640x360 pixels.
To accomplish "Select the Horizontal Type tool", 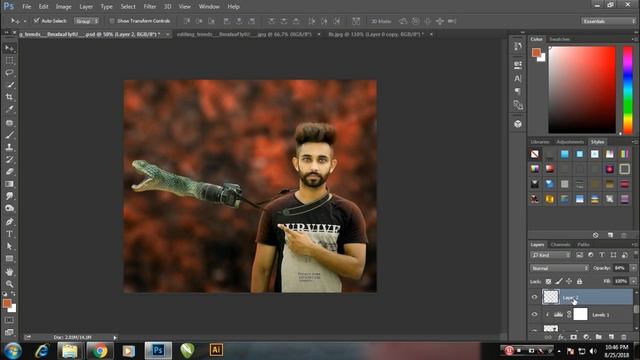I will click(x=9, y=234).
